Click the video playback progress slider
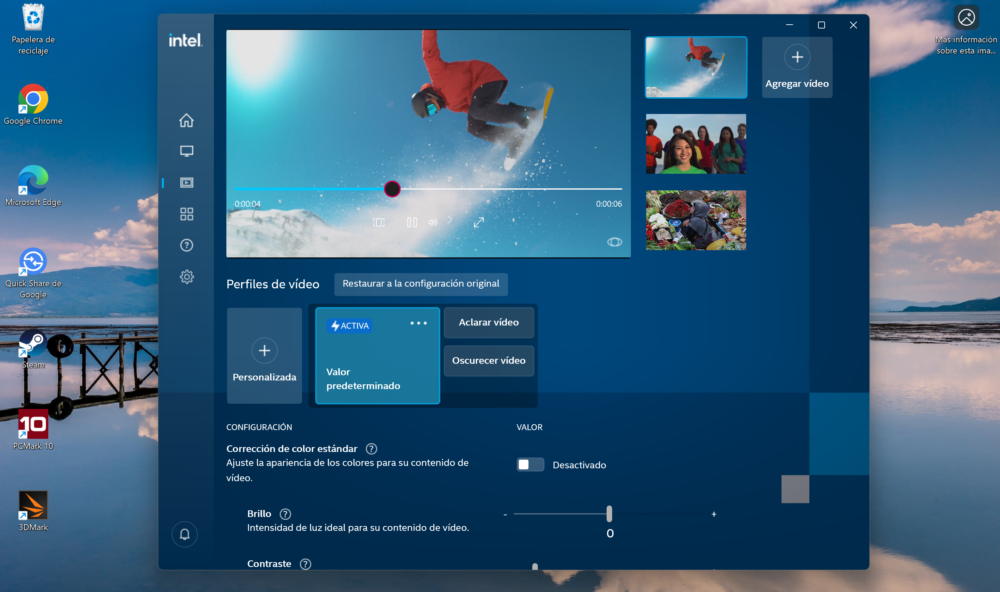Image resolution: width=1000 pixels, height=592 pixels. coord(428,189)
